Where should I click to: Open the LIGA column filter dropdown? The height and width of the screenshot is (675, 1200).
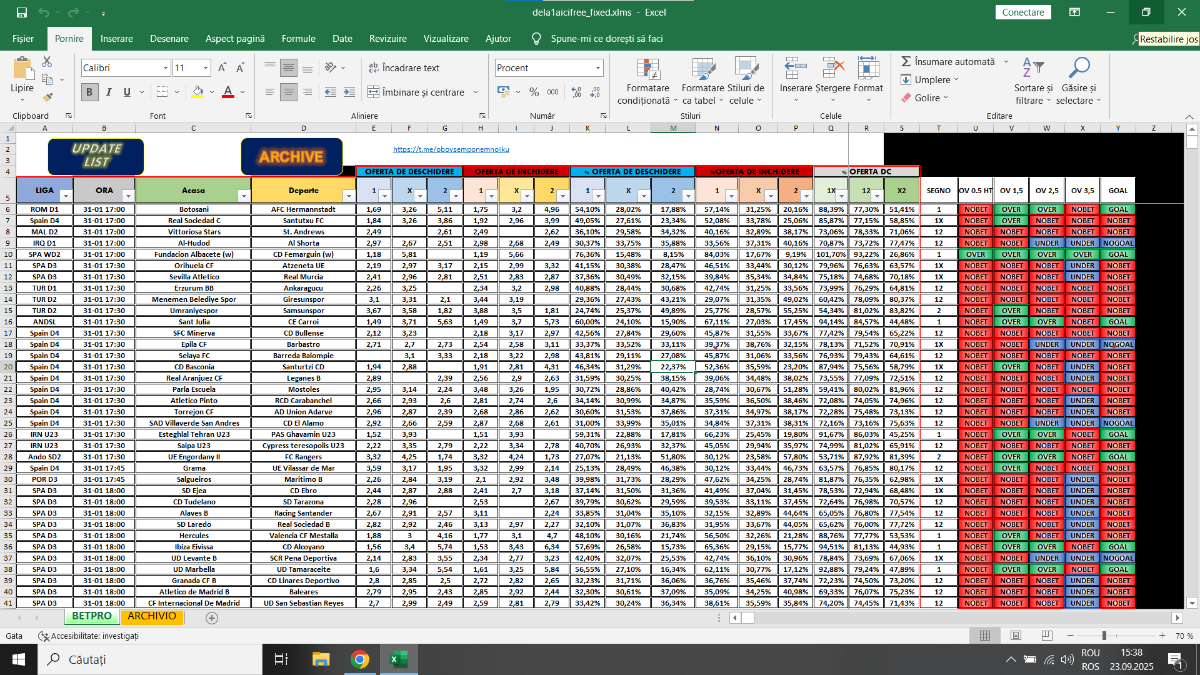coord(66,195)
